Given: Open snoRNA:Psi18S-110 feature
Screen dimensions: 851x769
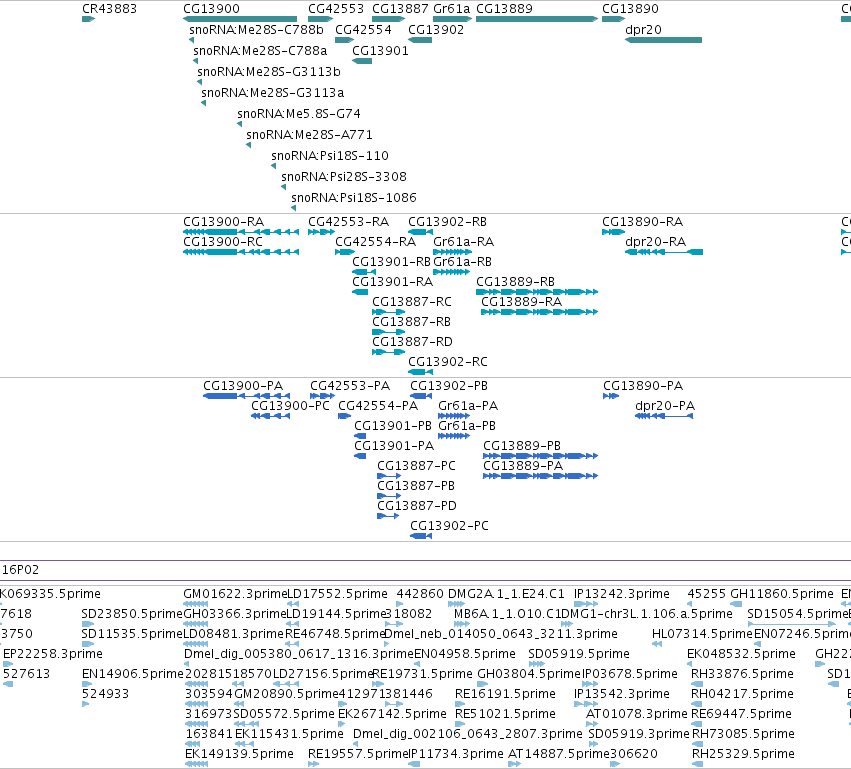Looking at the screenshot, I should coord(274,166).
